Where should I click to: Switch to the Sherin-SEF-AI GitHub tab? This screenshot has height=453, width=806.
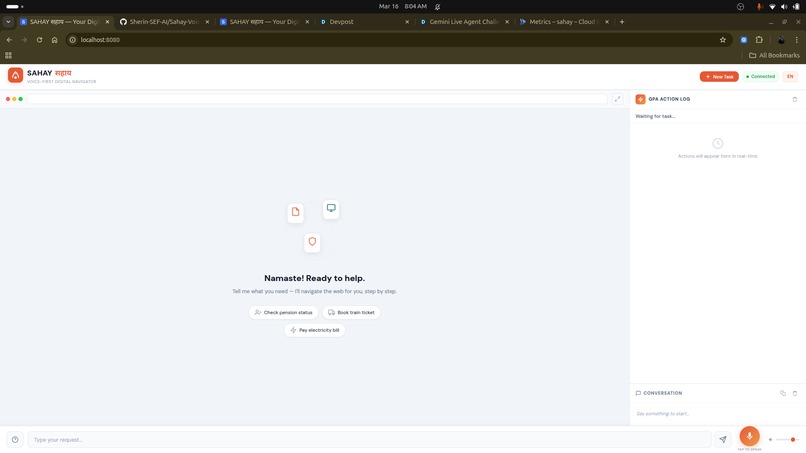tap(162, 22)
